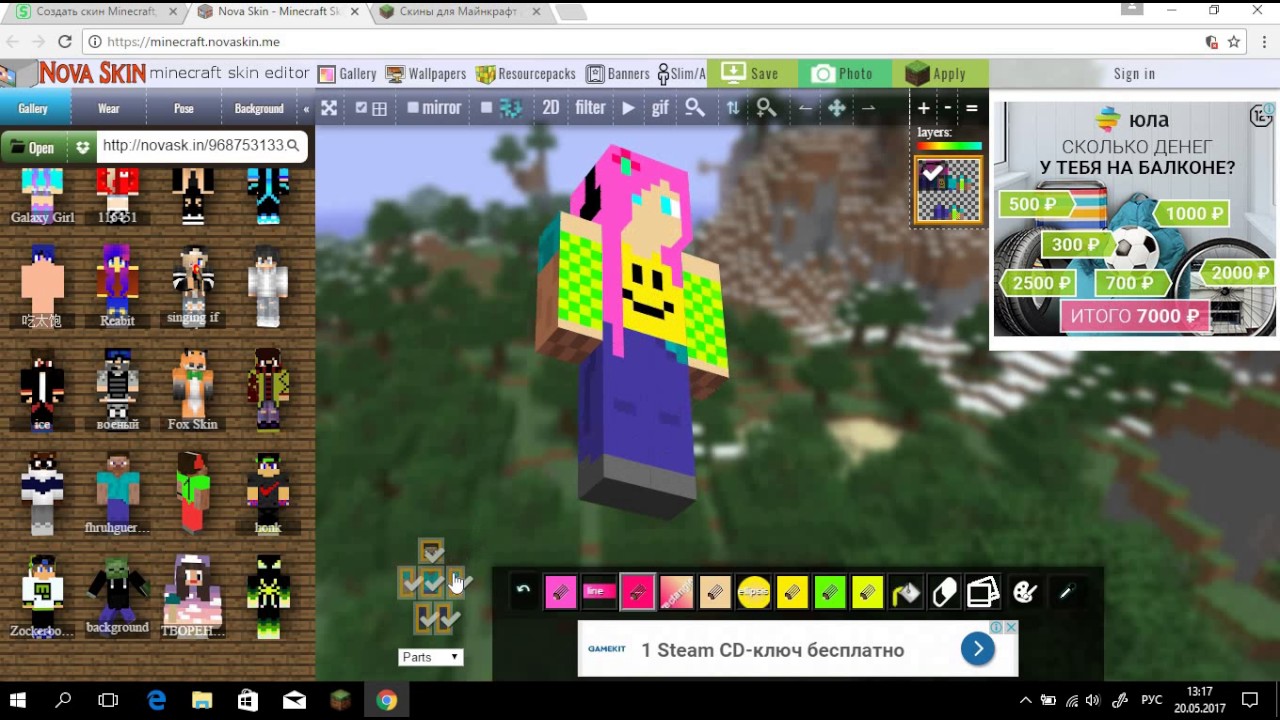Create a gif of the skin
The height and width of the screenshot is (720, 1280).
tap(660, 108)
